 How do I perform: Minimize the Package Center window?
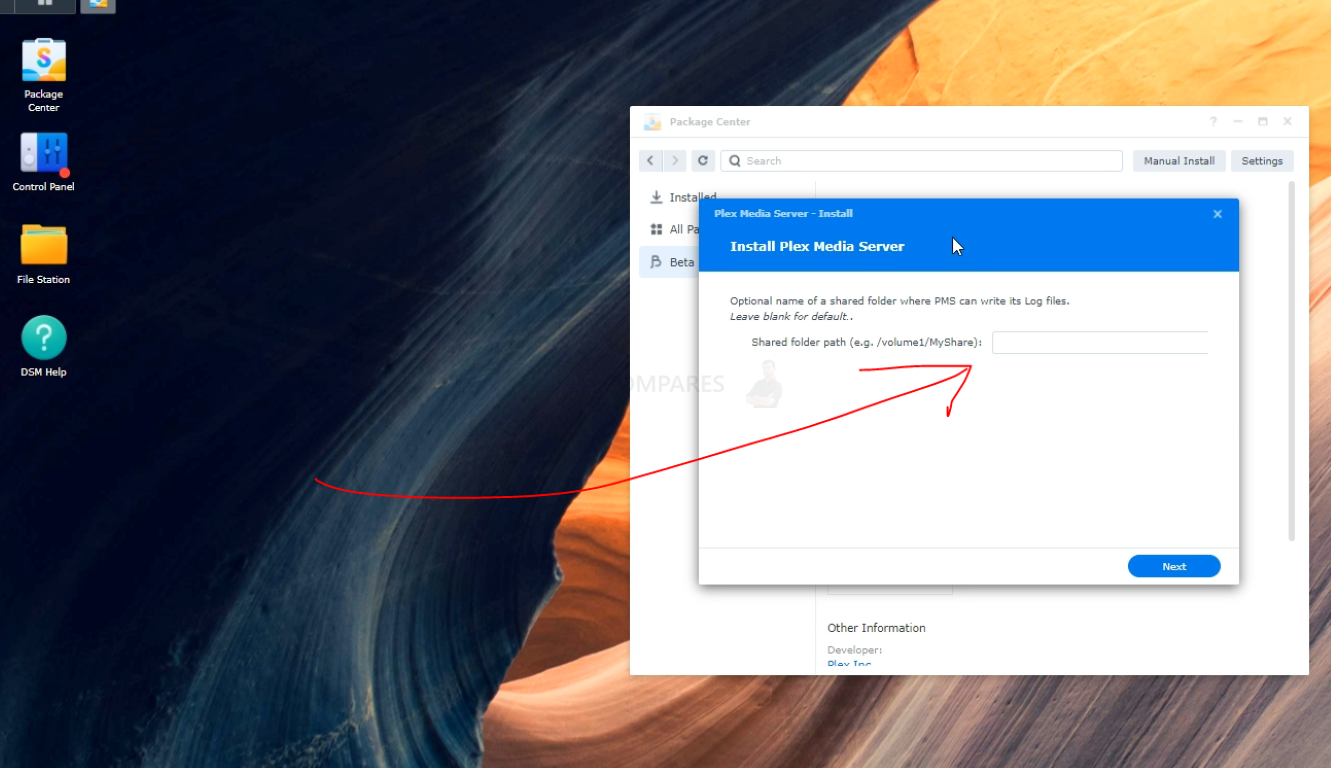click(1238, 121)
